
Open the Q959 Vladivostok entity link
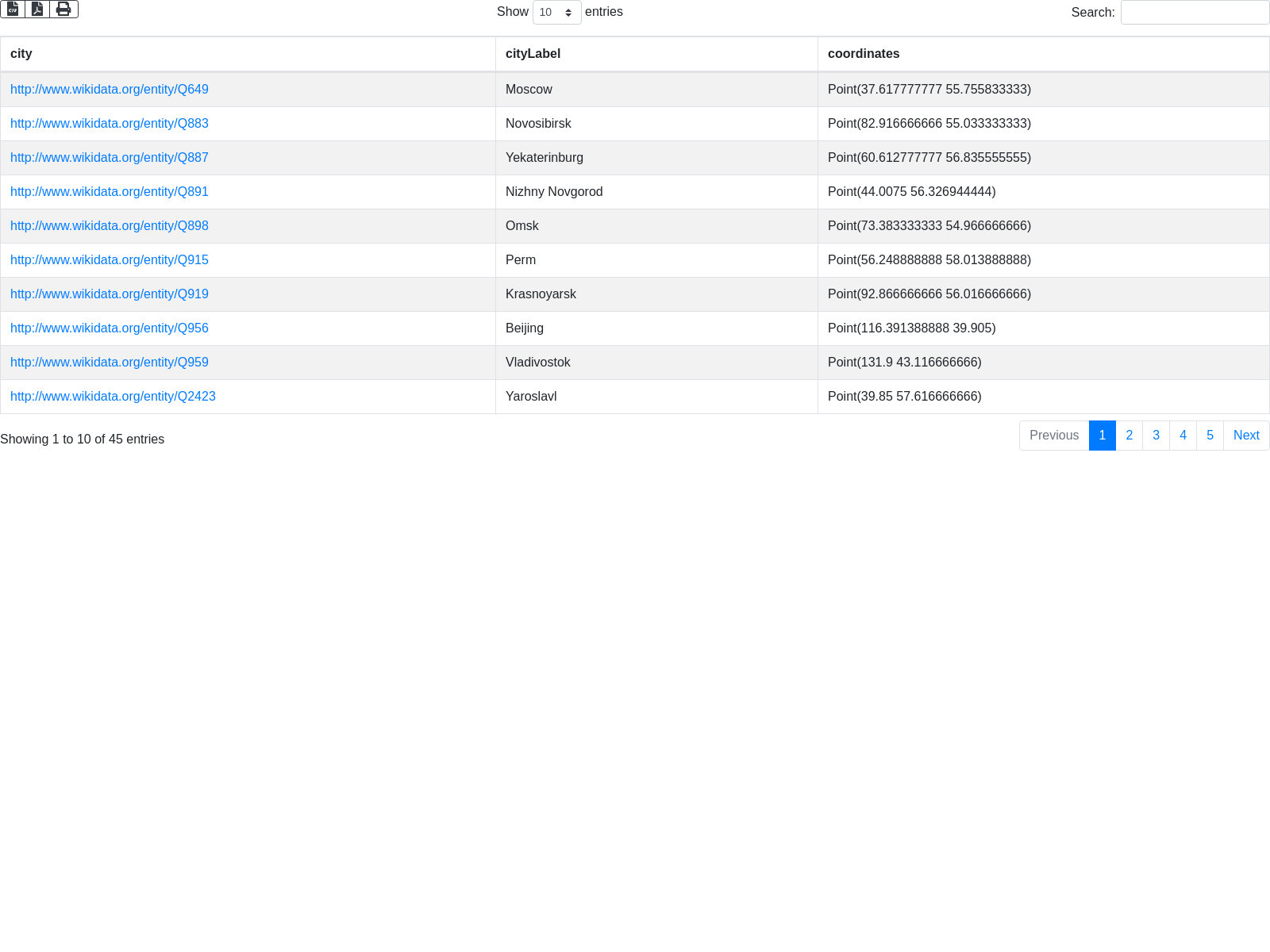click(110, 363)
